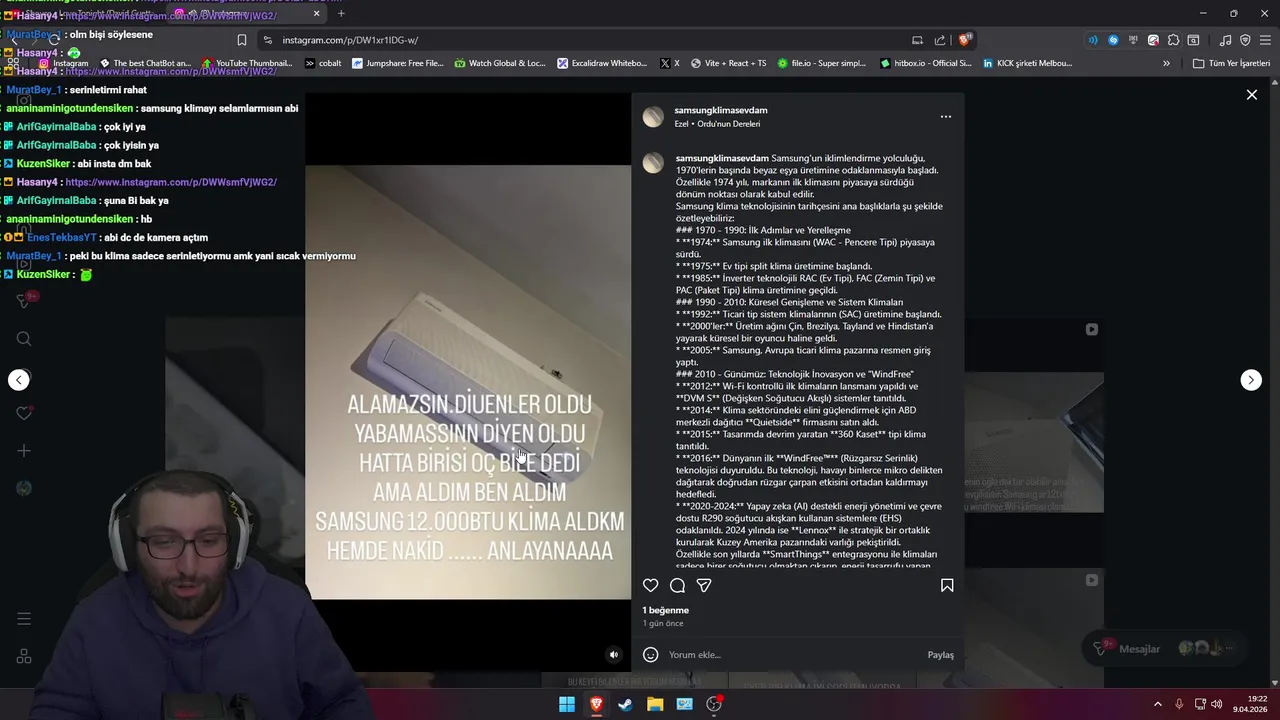Open the Shazam browser extension

tap(1113, 40)
